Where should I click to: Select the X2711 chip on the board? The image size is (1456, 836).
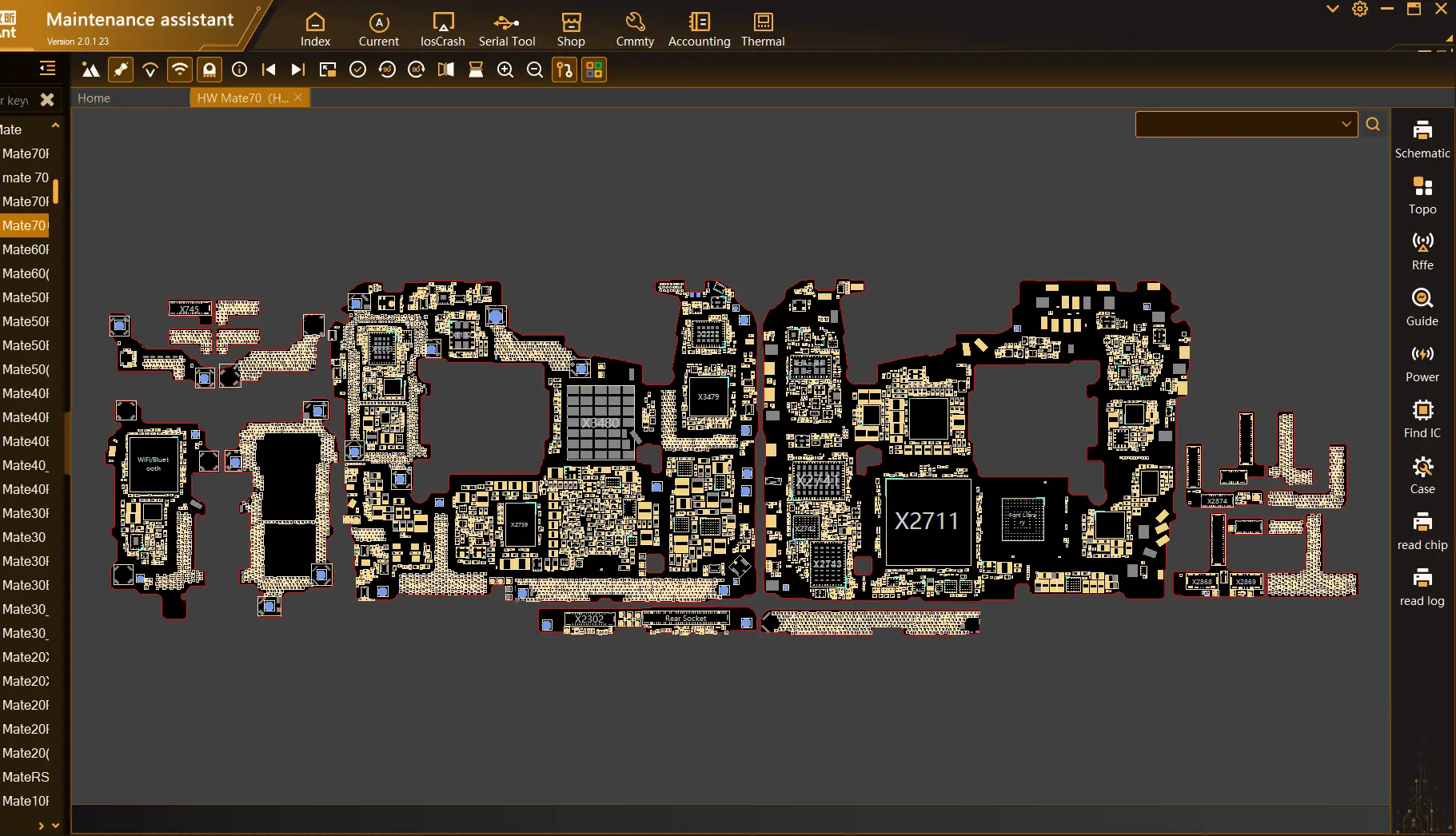point(927,521)
